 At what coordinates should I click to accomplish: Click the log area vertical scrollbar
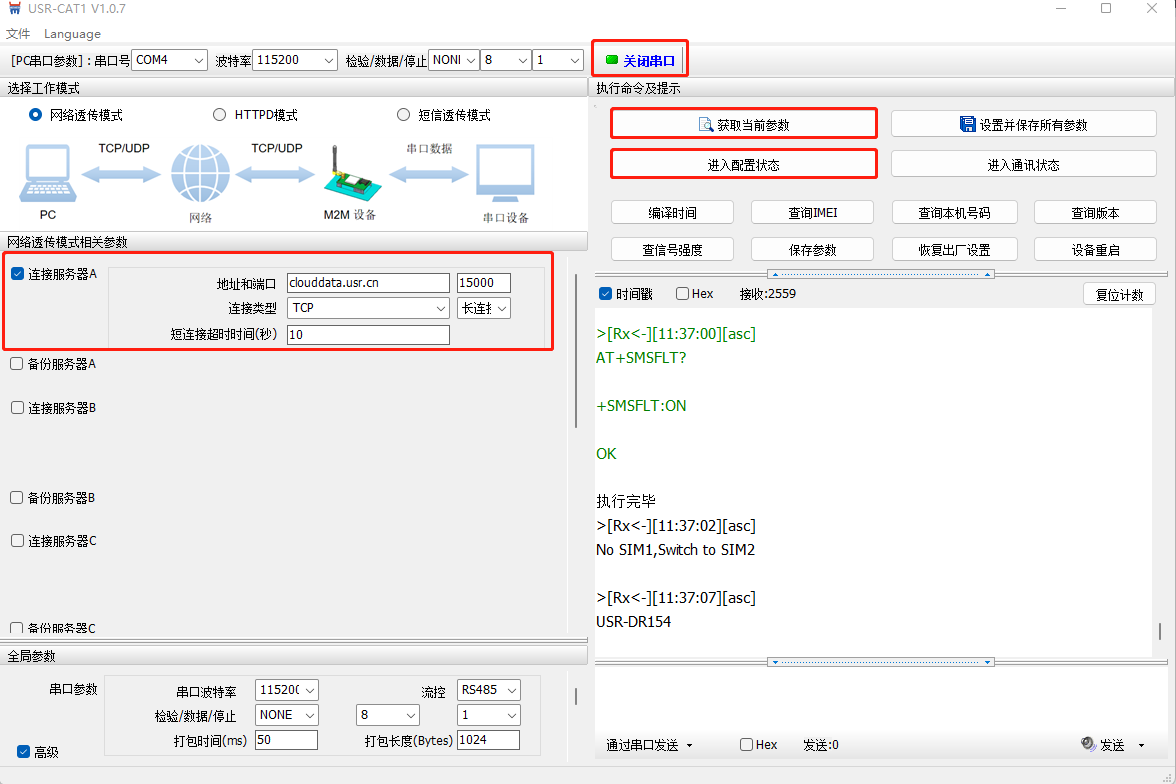pos(1160,630)
